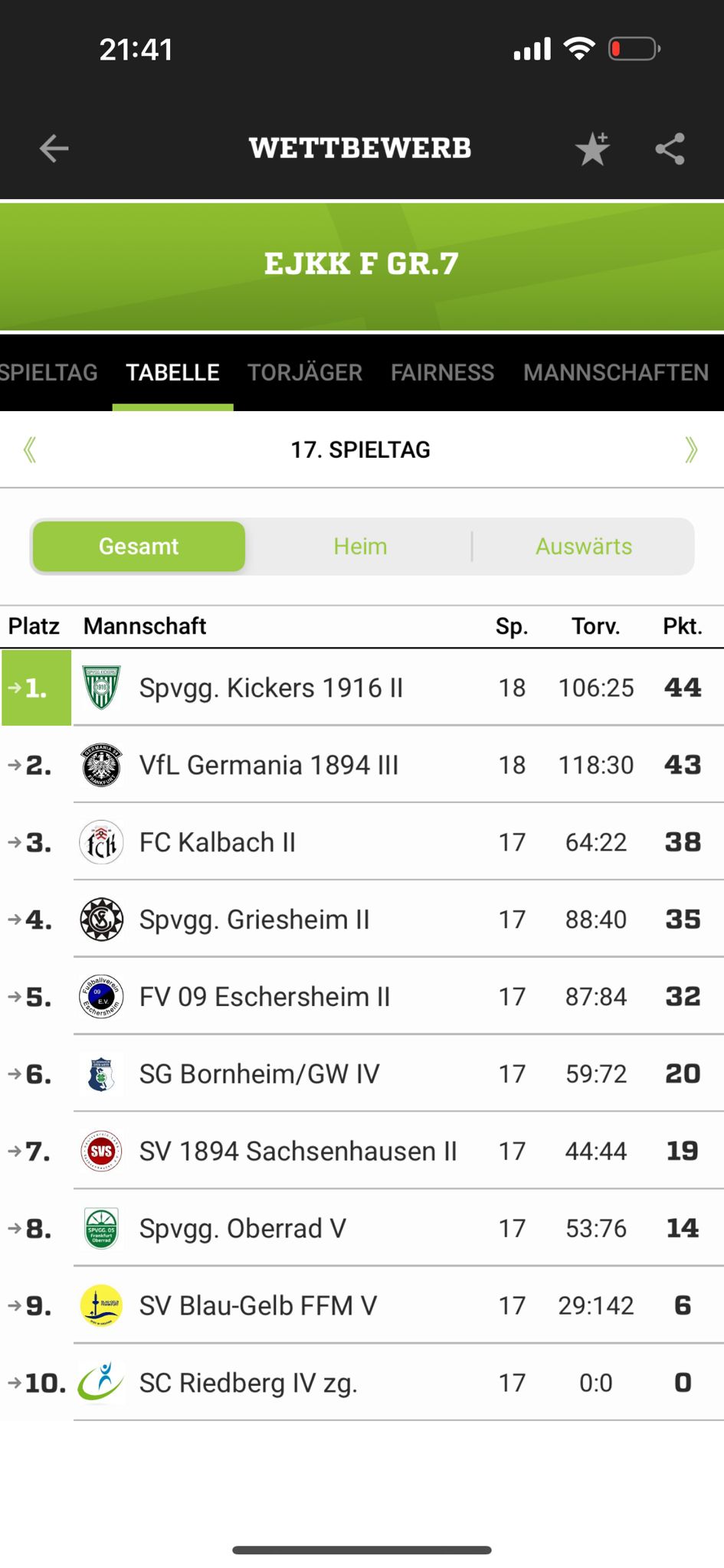Open the Mannschaften tab

[616, 372]
